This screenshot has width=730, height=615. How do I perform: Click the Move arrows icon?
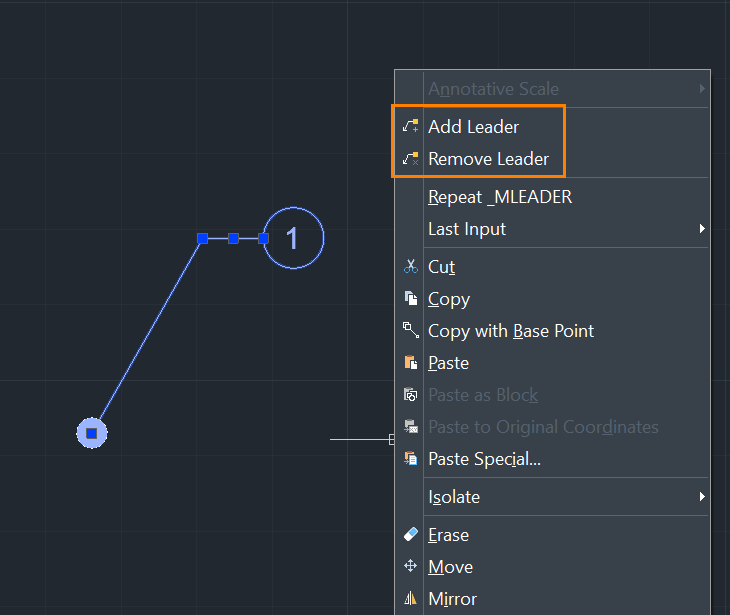coord(410,566)
